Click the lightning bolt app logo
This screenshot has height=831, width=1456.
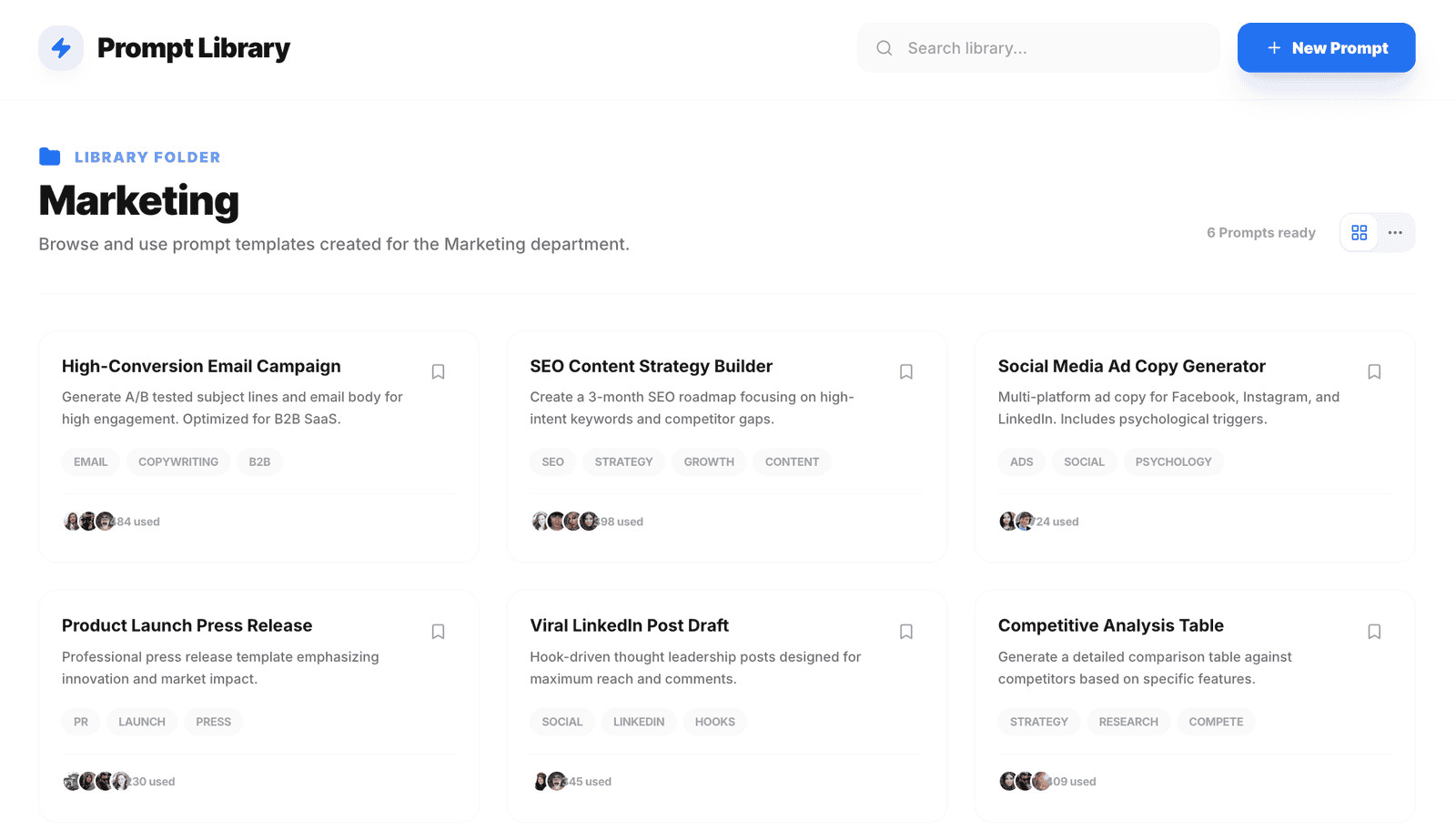click(x=61, y=48)
